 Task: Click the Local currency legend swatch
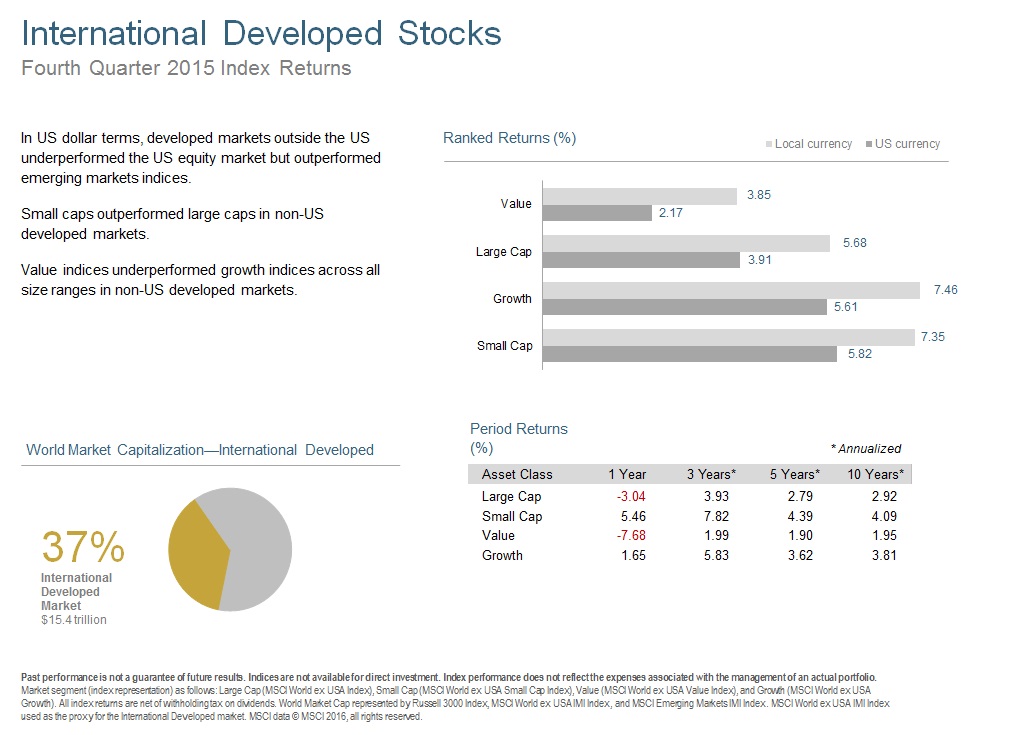[769, 144]
